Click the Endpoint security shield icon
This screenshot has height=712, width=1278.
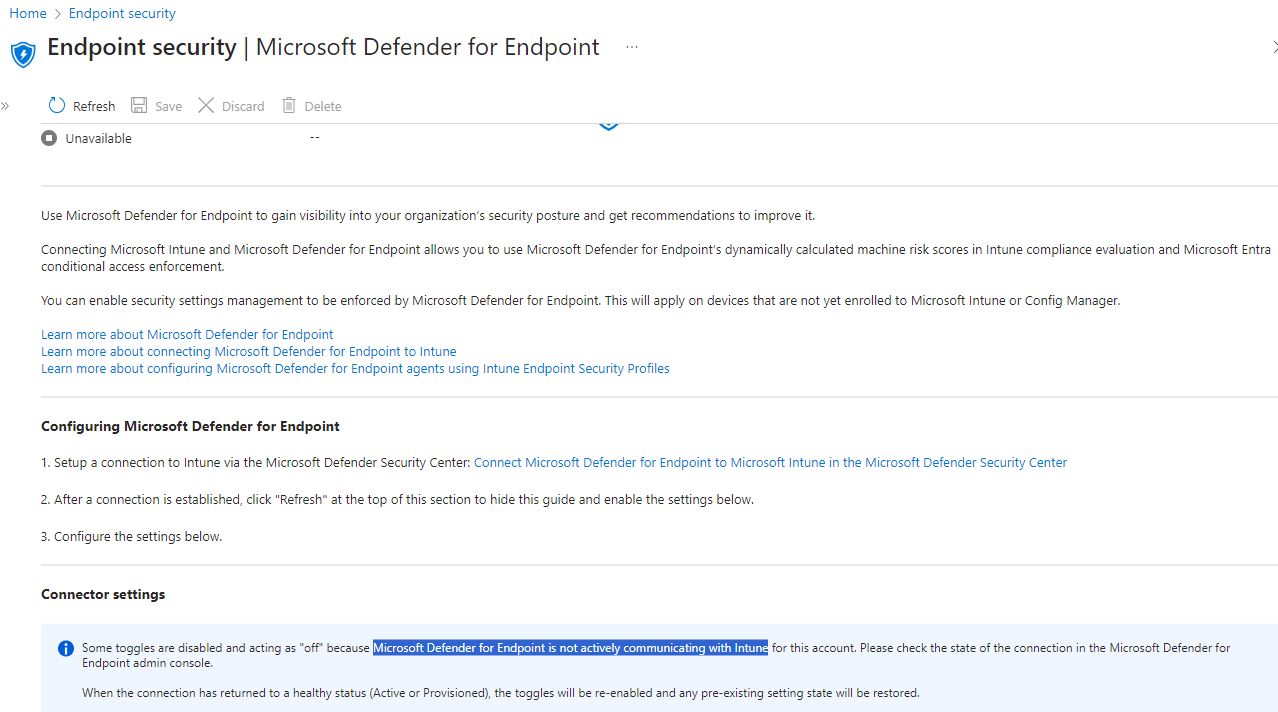pos(23,54)
